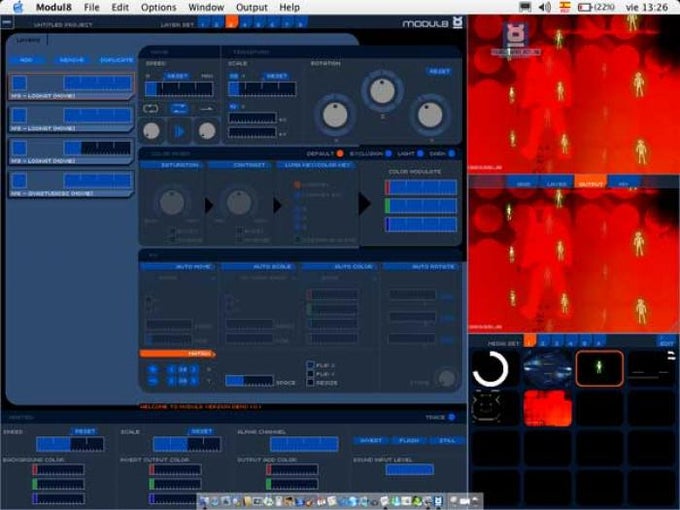Open the Edit menu

pos(120,7)
